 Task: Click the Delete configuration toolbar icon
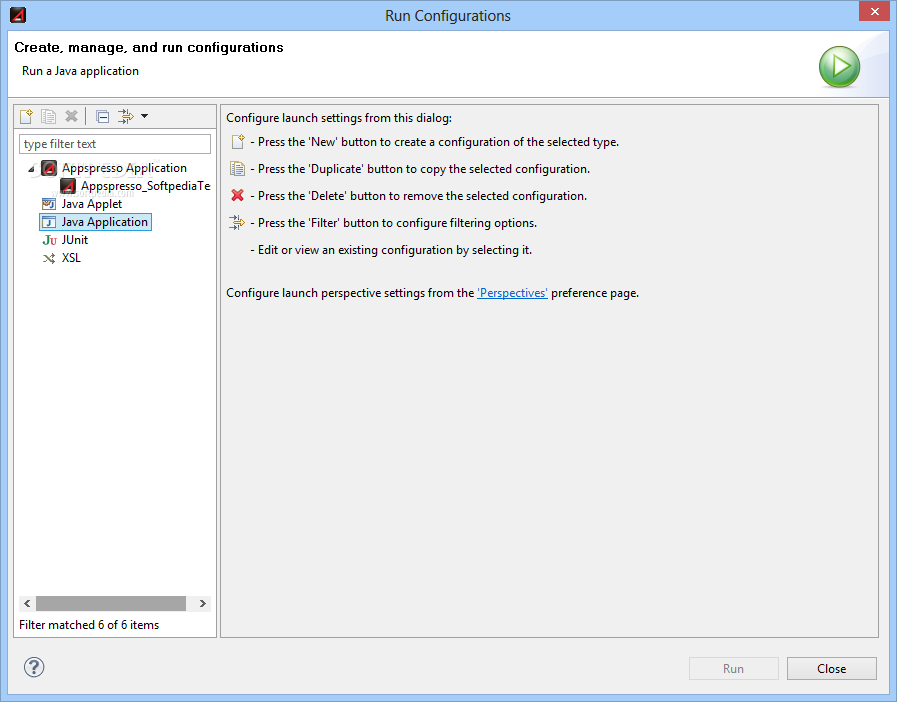coord(71,116)
